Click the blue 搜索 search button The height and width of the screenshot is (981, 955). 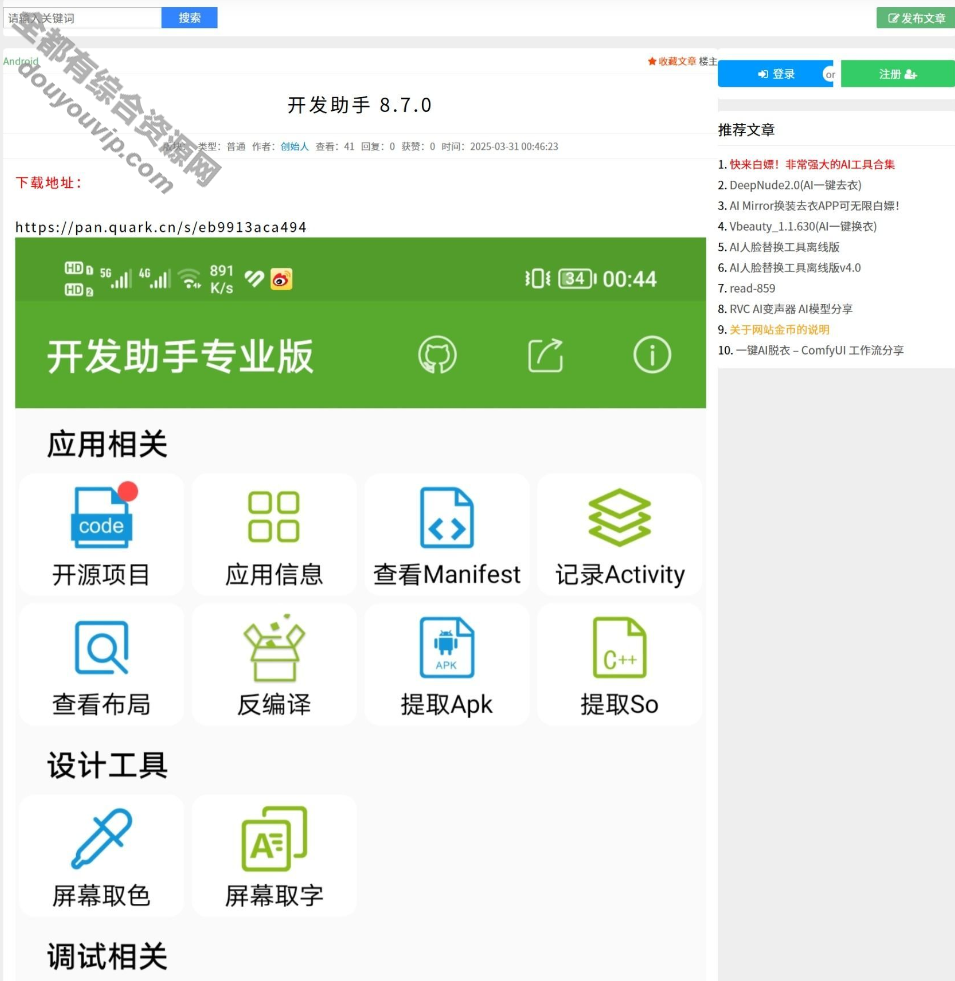click(189, 18)
